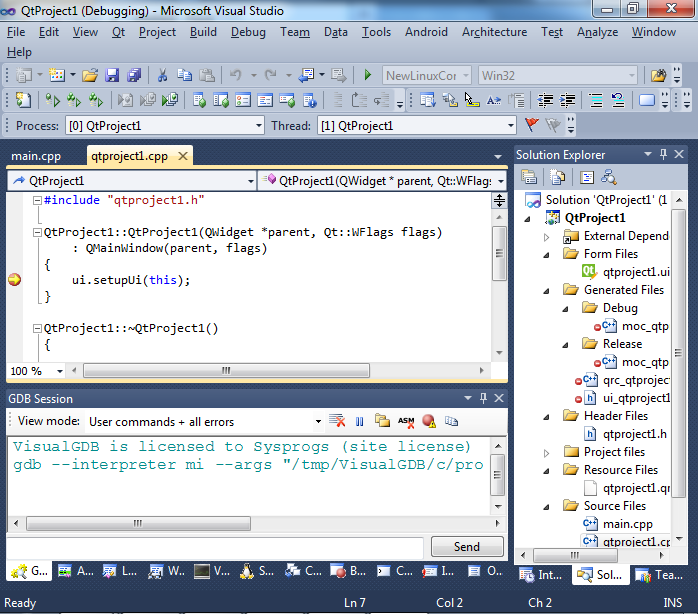Click the Save All icon
This screenshot has width=698, height=614.
pos(134,75)
